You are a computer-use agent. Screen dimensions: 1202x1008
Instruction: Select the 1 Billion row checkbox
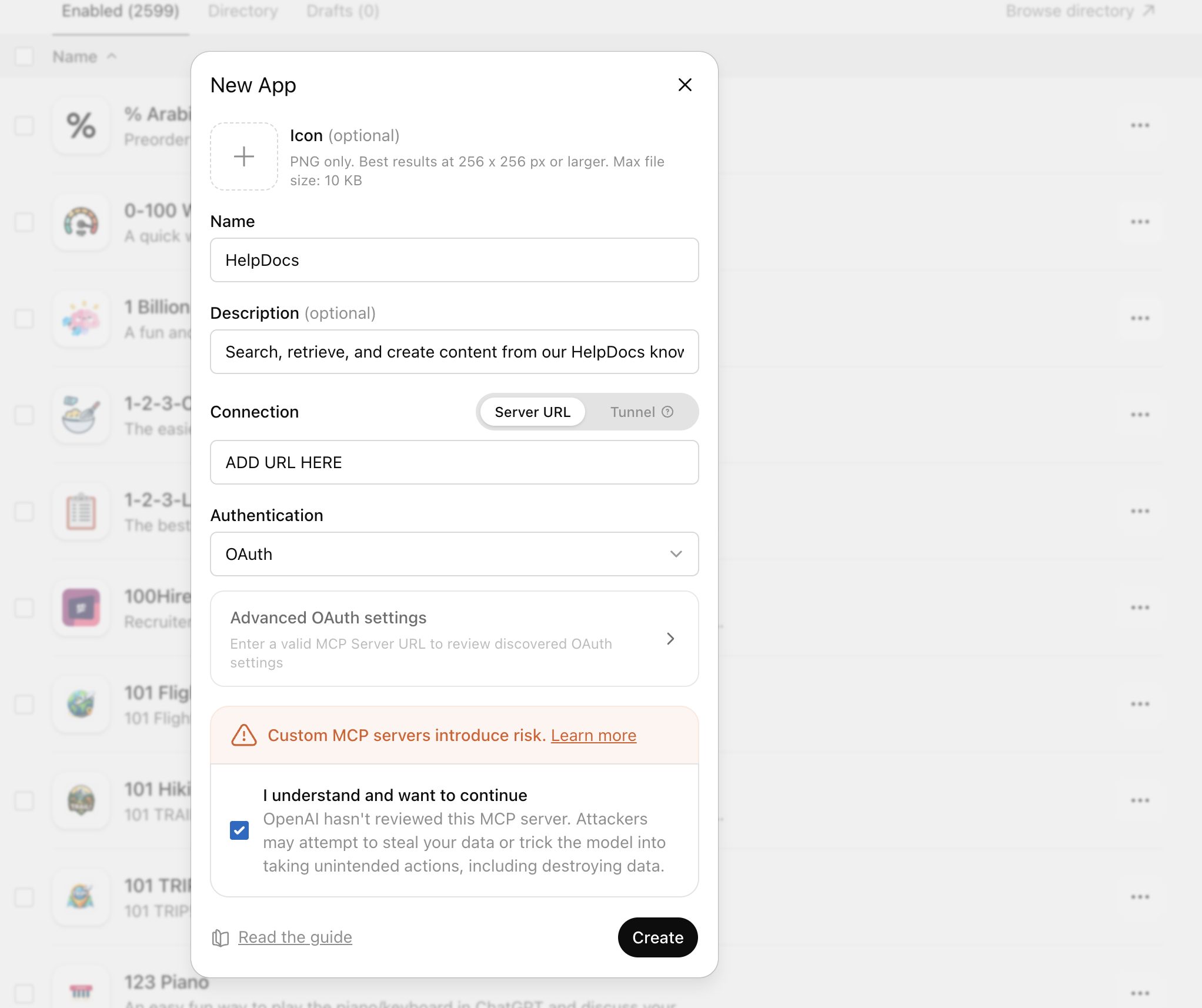[24, 319]
